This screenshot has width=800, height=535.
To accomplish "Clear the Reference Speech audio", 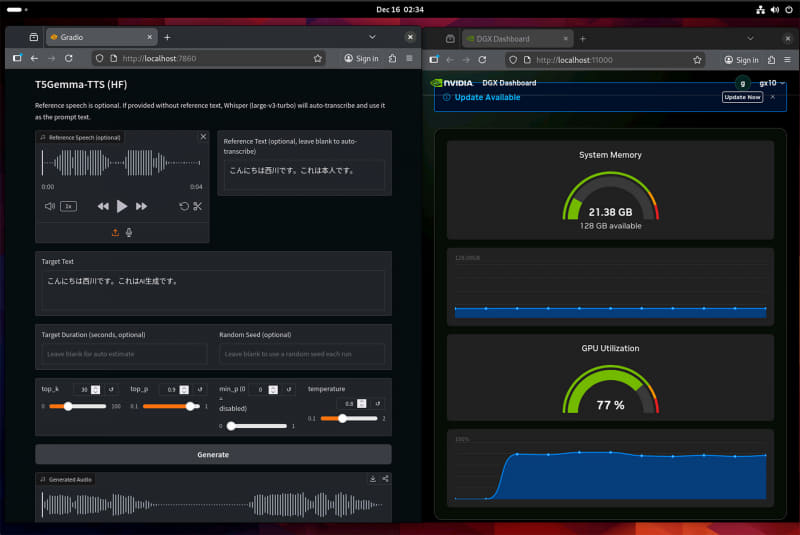I will point(203,137).
